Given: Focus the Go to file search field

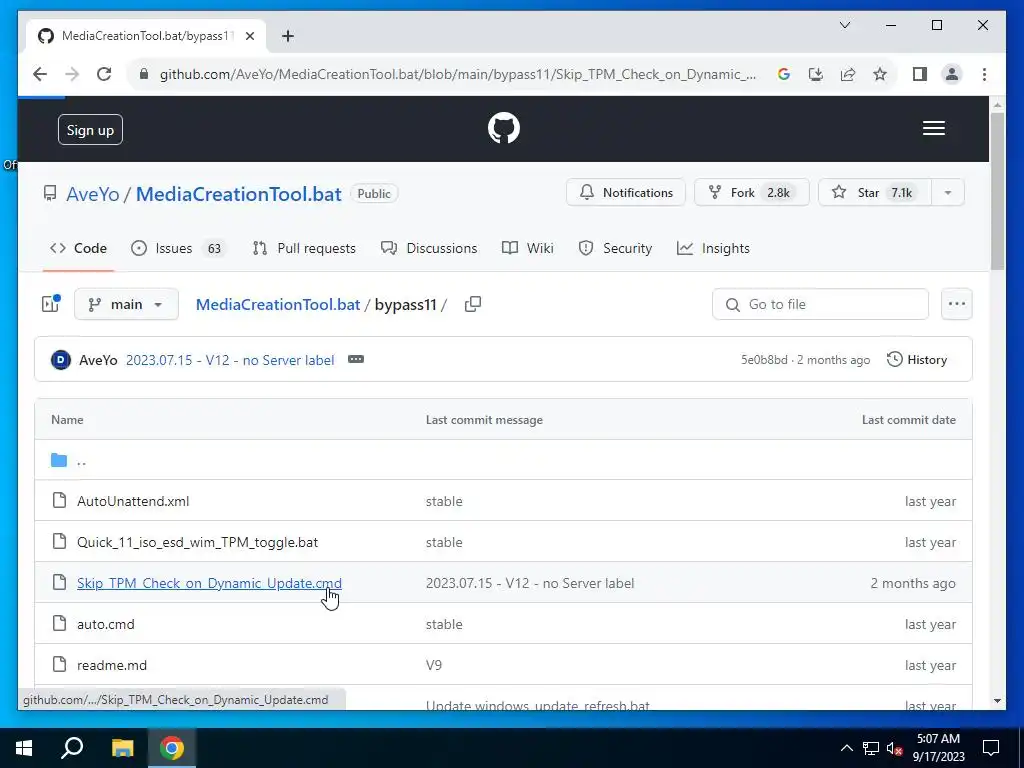Looking at the screenshot, I should pos(820,304).
